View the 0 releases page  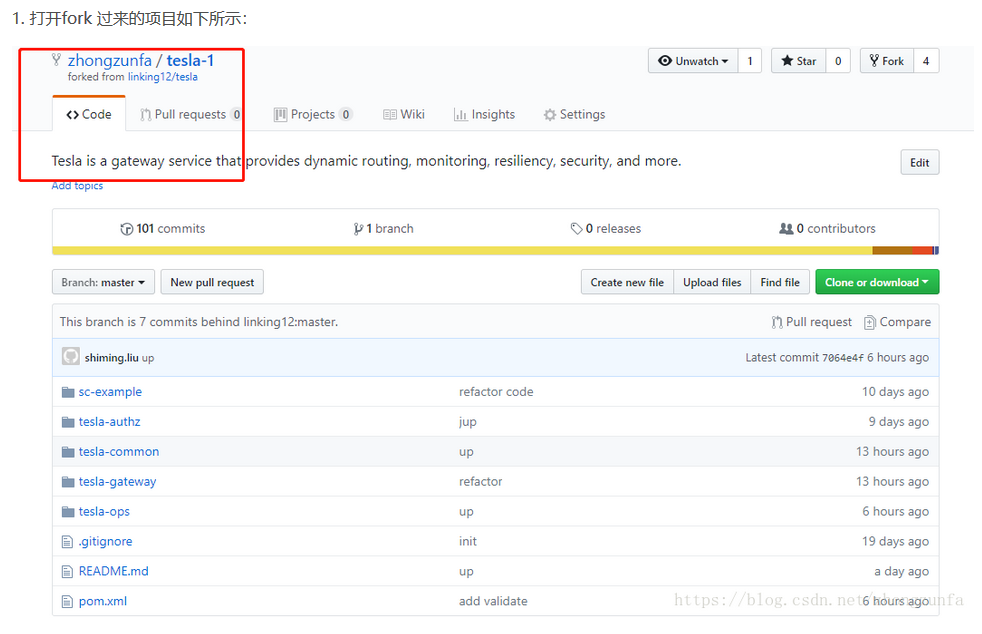606,229
